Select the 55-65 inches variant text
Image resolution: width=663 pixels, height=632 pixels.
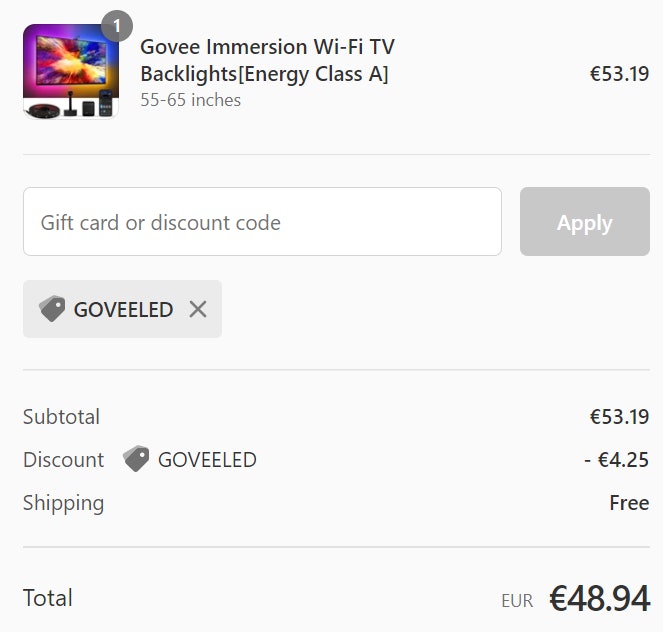(190, 100)
